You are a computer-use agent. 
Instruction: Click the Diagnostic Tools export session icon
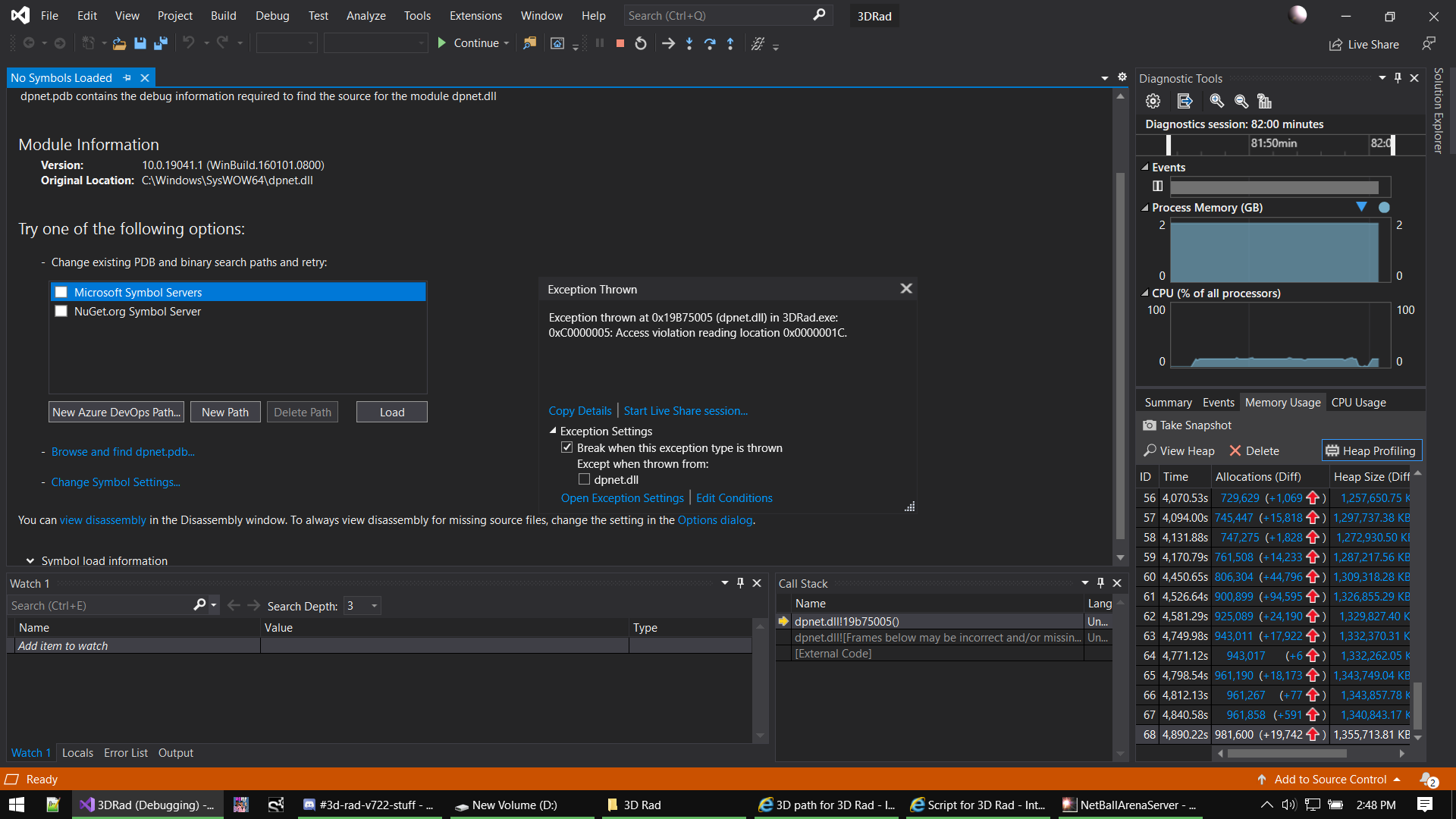click(x=1185, y=101)
